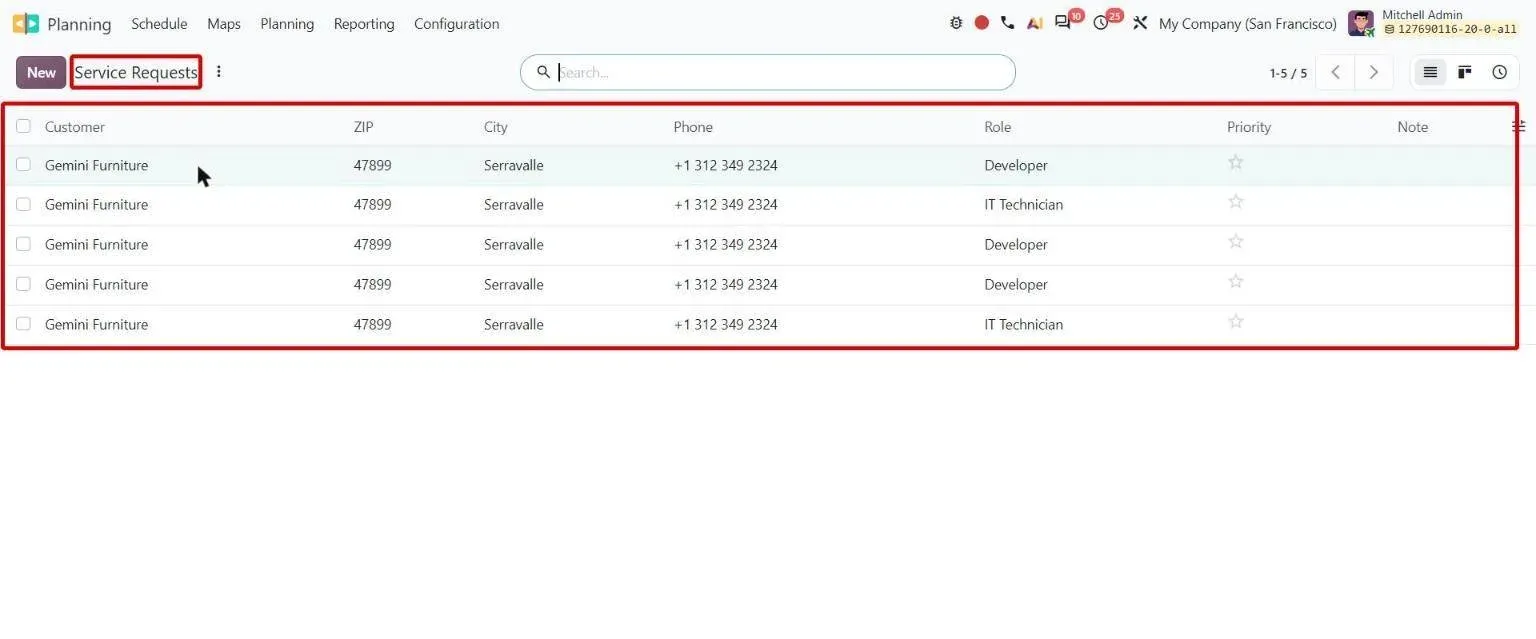Switch to activity view

pyautogui.click(x=1500, y=72)
